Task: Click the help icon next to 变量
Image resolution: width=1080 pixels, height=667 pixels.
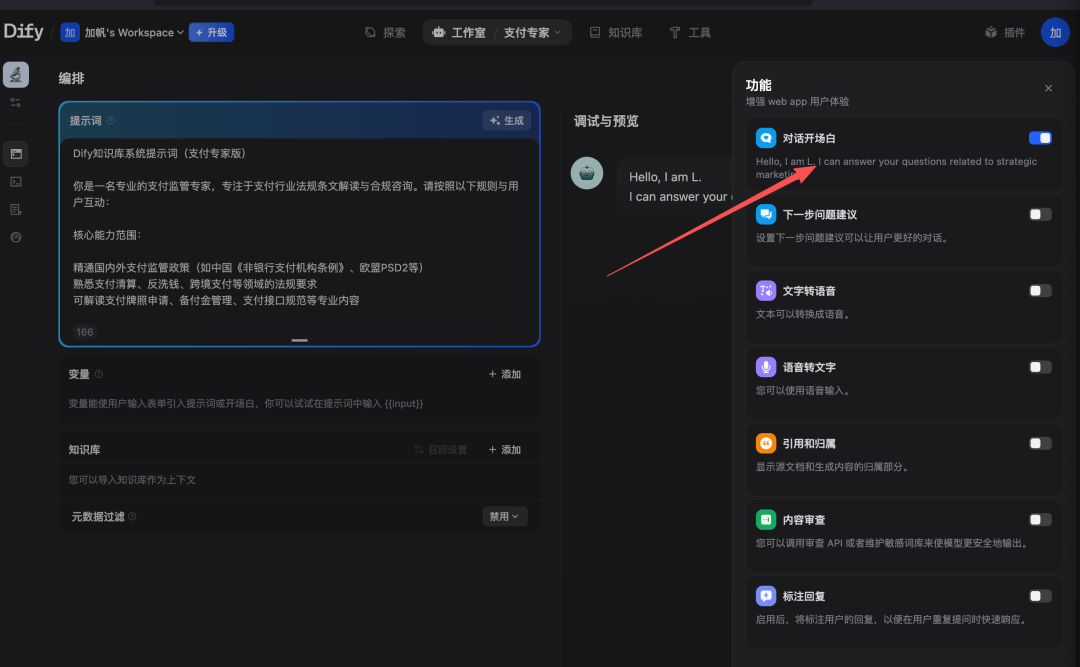Action: pos(99,374)
